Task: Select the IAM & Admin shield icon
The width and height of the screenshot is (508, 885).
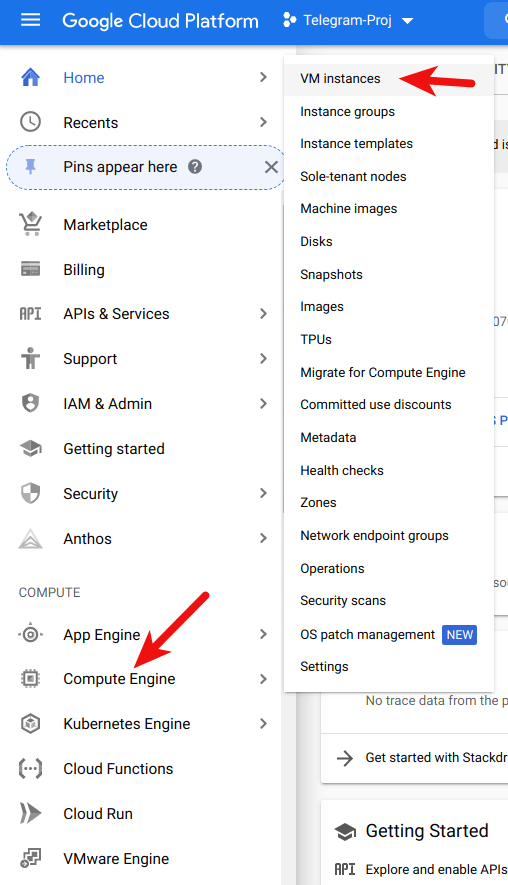Action: point(30,404)
